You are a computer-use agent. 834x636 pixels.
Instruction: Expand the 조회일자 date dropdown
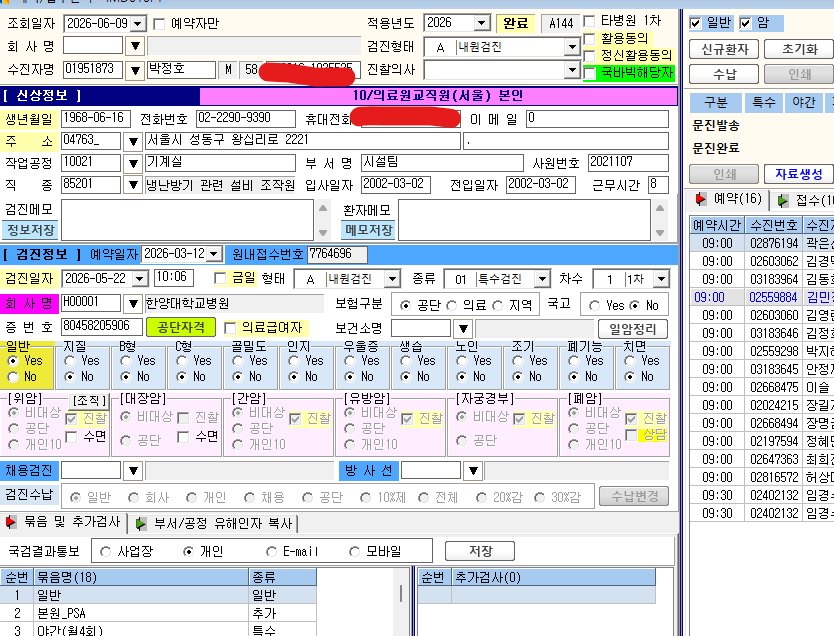coord(138,24)
